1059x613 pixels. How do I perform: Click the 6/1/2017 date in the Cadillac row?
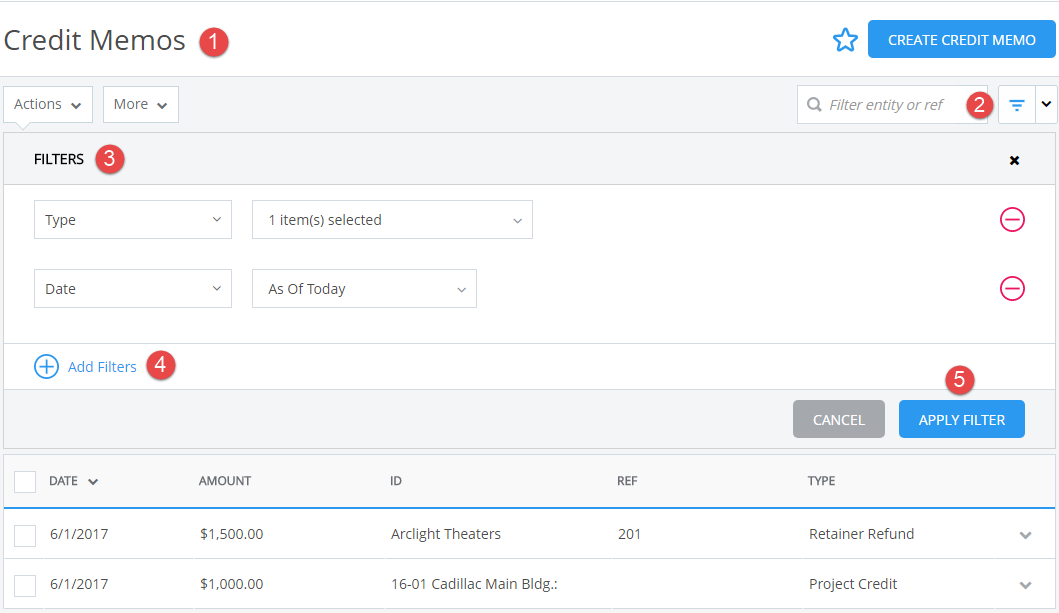coord(79,584)
